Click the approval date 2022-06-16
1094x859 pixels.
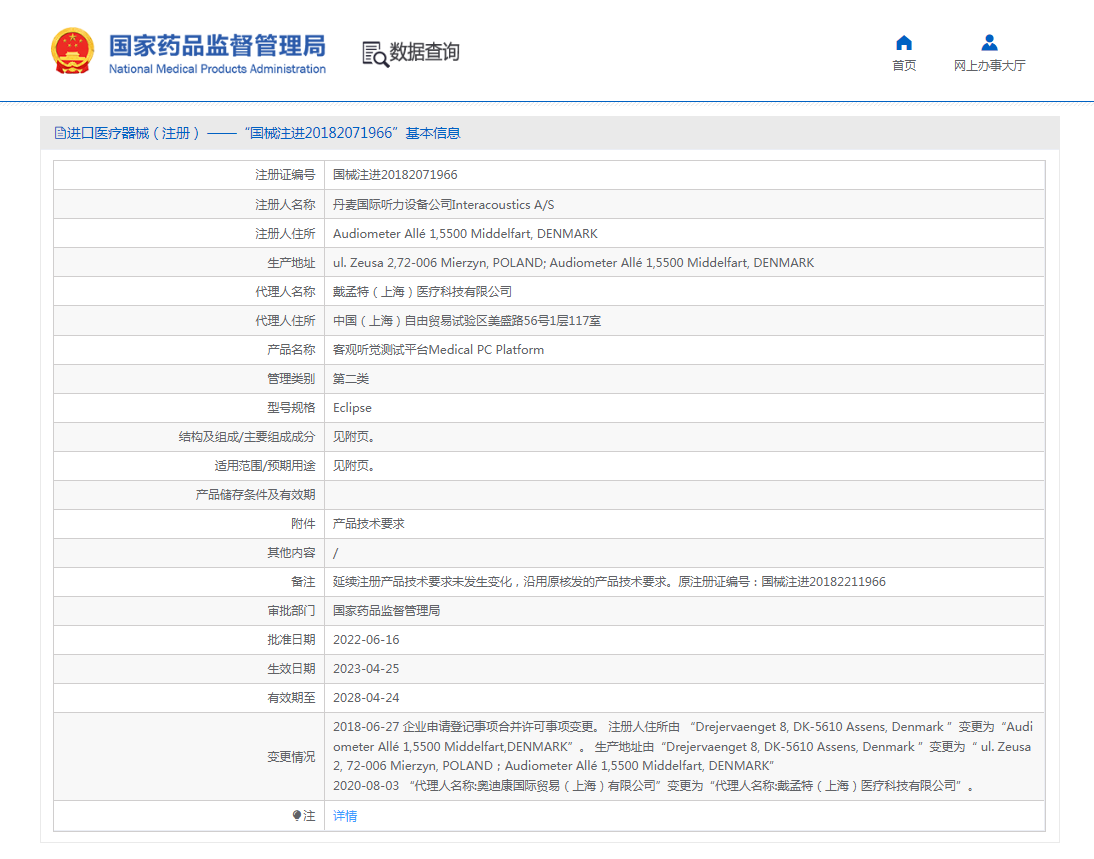tap(366, 640)
